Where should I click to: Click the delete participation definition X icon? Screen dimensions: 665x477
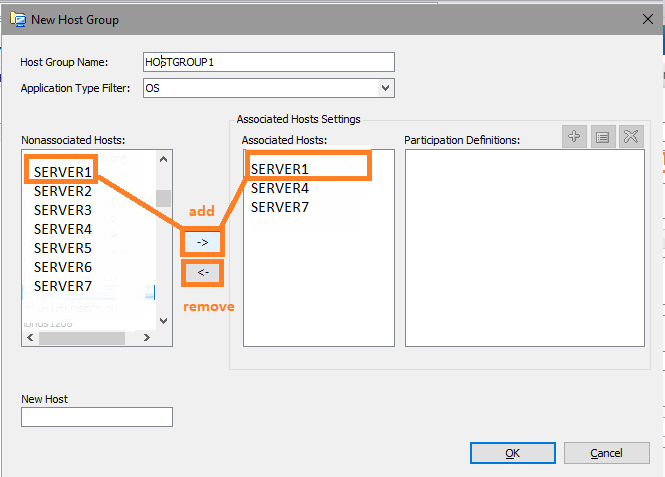point(630,137)
